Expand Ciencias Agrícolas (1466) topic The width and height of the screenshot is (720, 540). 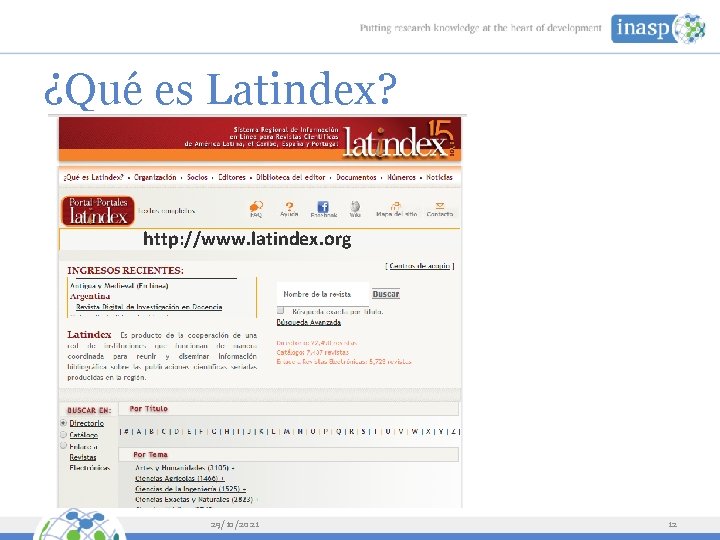point(180,478)
